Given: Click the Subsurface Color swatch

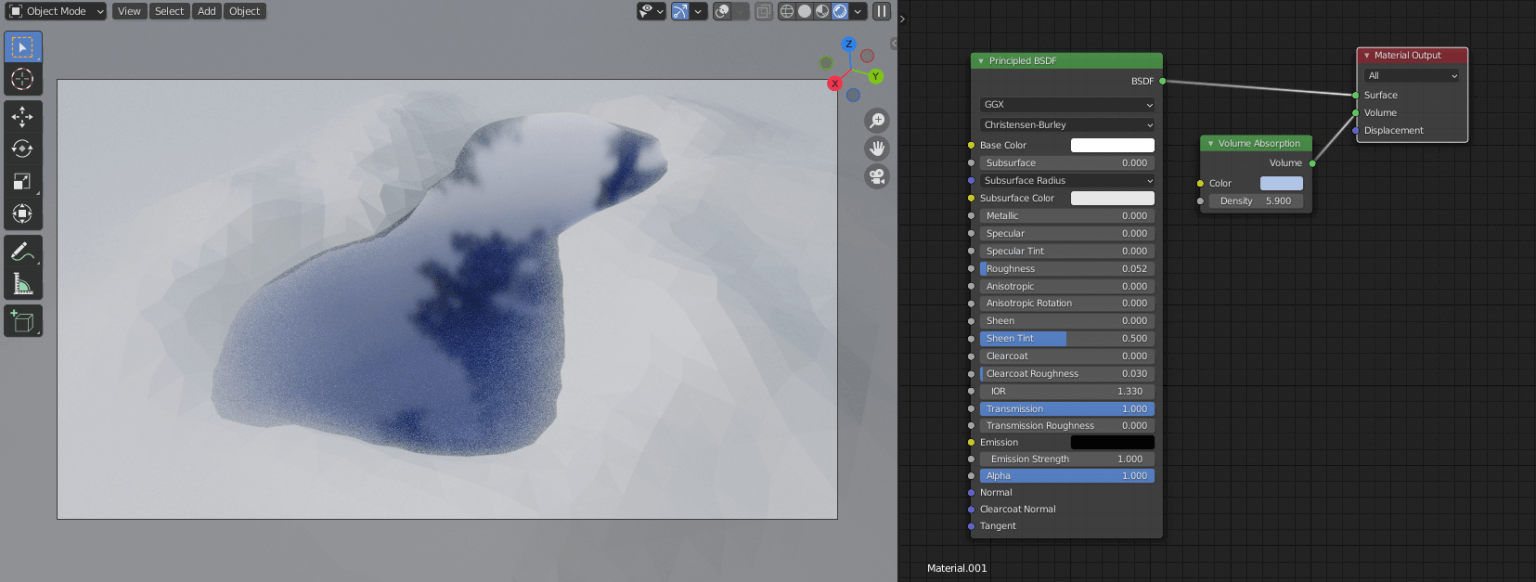Looking at the screenshot, I should coord(1112,199).
